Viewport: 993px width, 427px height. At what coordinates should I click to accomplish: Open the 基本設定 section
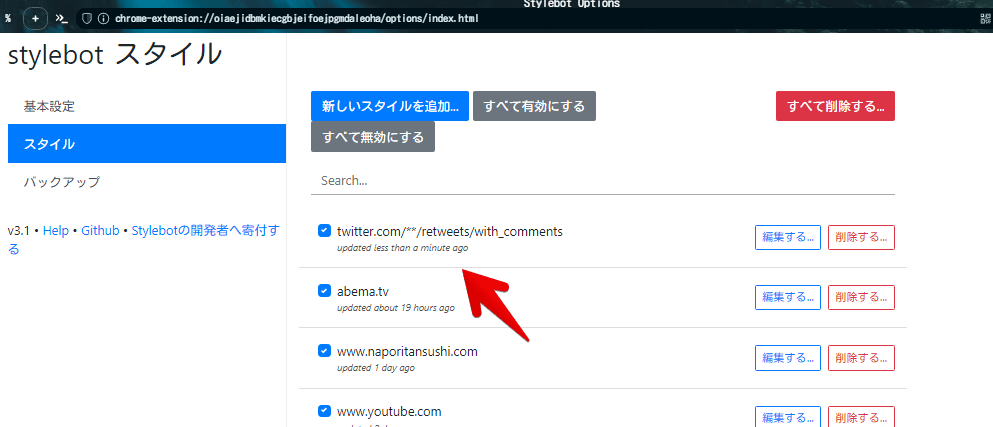click(147, 106)
